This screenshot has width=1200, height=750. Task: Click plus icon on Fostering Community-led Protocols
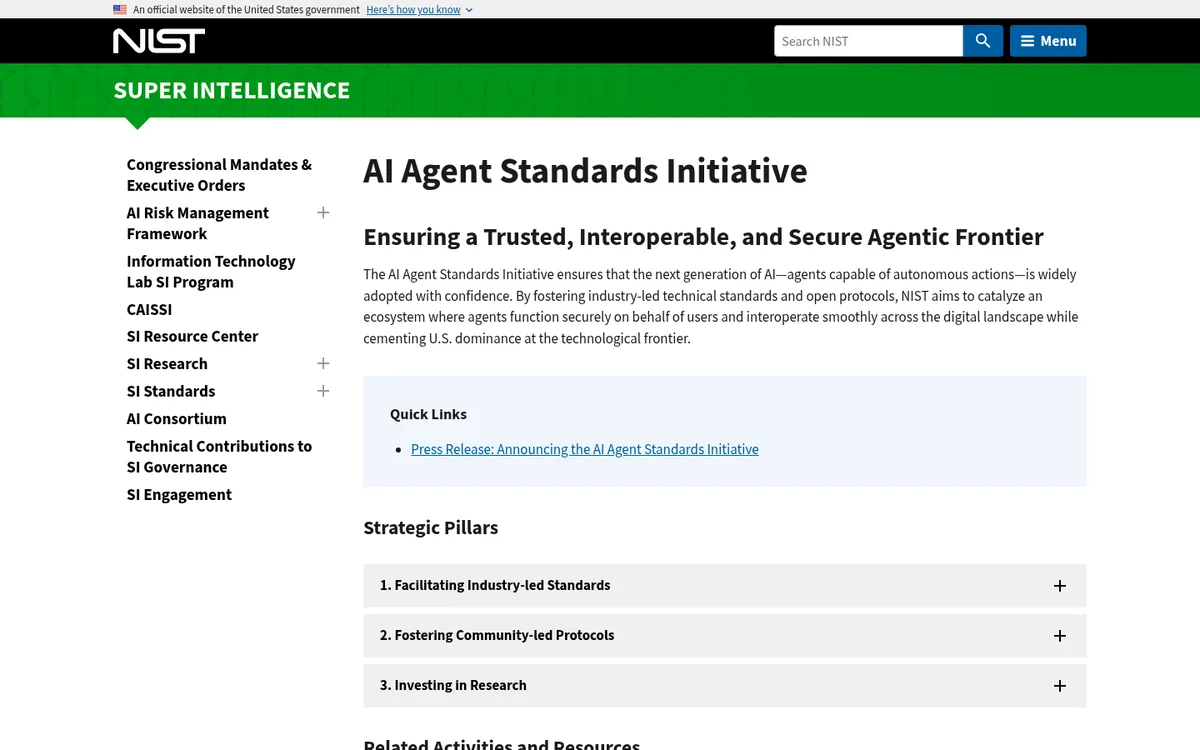coord(1060,636)
